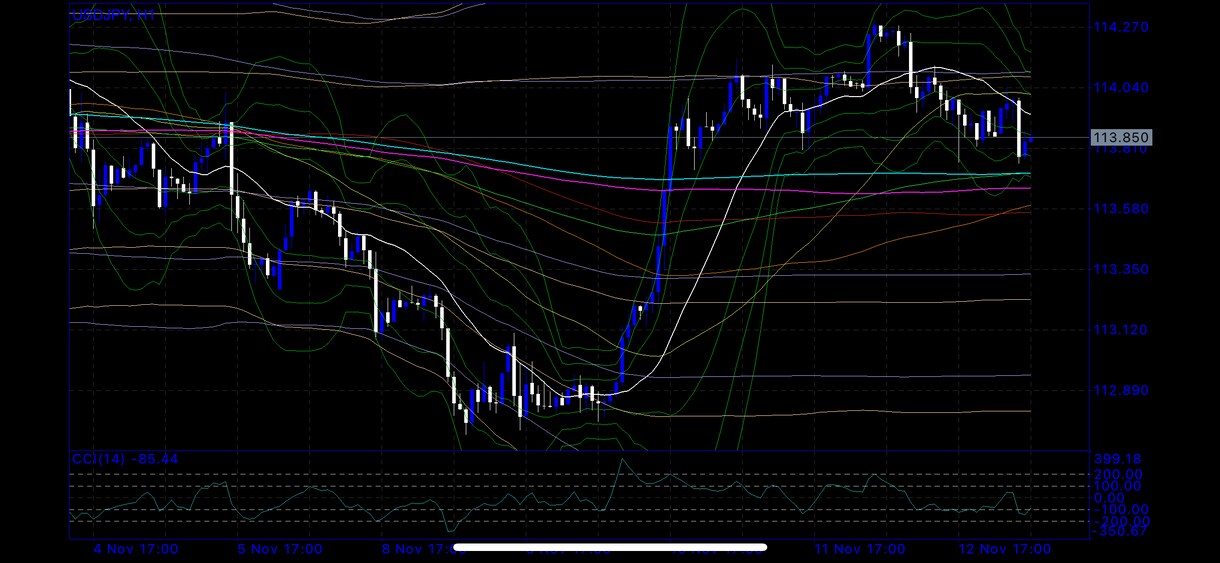Screen dimensions: 1220x563
Task: Click the 113.120 price scale label
Action: [x=1122, y=330]
